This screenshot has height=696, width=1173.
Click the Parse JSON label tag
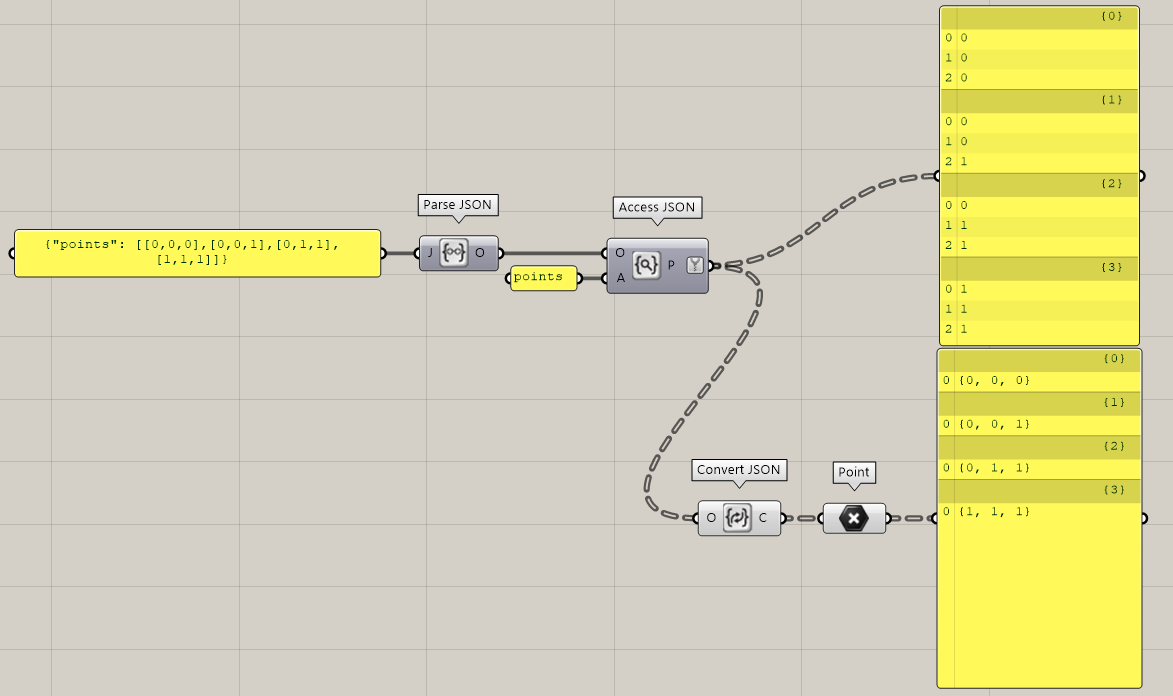[x=457, y=205]
